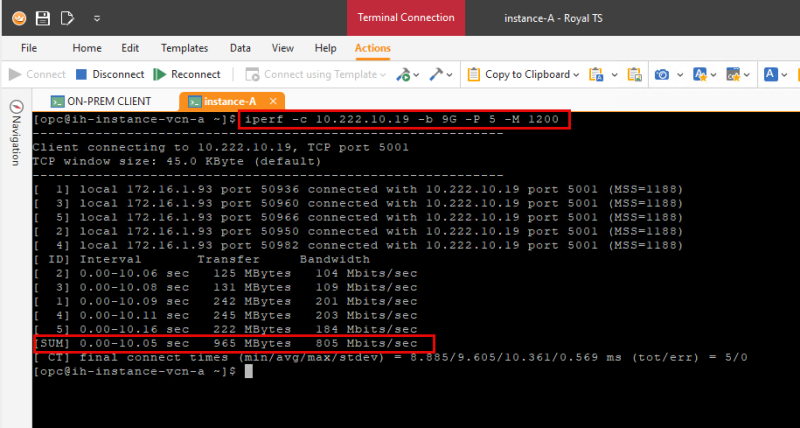Screen dimensions: 800x428
Task: Expand the quick access toolbar customize arrow
Action: point(95,18)
